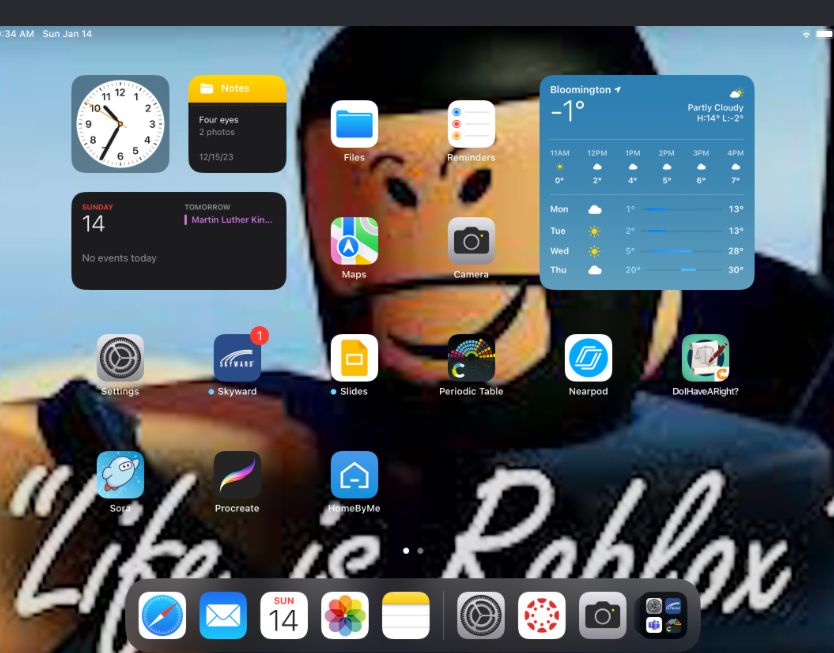Tap the Martin Luther King event in calendar widget
This screenshot has width=834, height=653.
(232, 220)
